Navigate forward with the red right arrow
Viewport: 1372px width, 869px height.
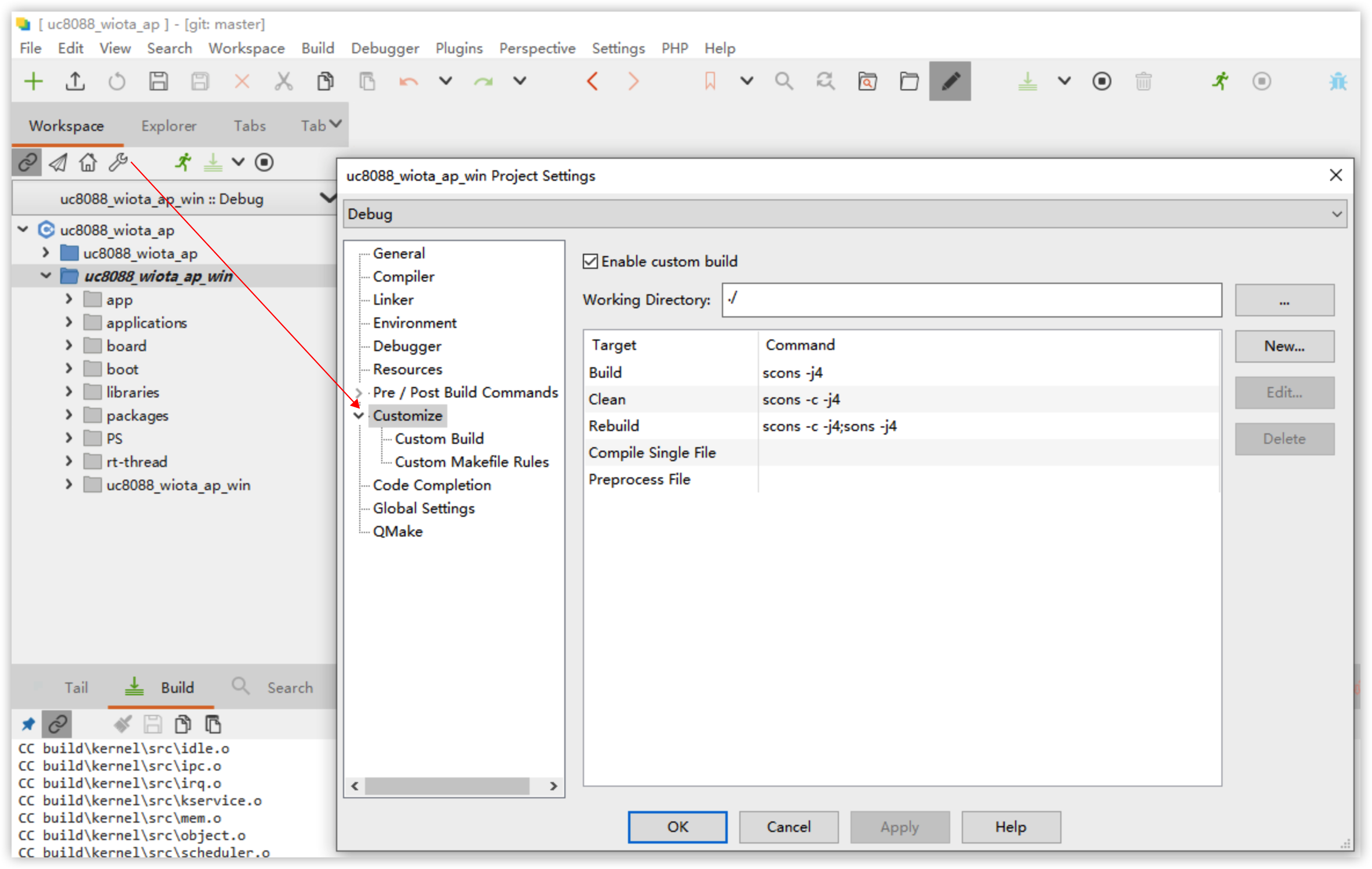coord(633,81)
